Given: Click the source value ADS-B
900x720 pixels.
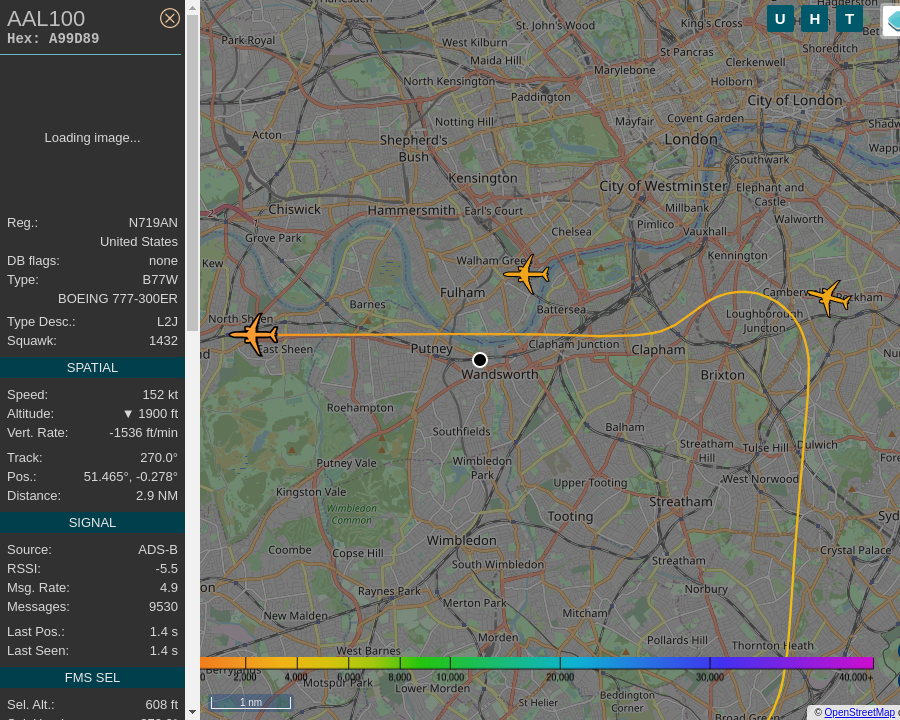Looking at the screenshot, I should coord(158,549).
